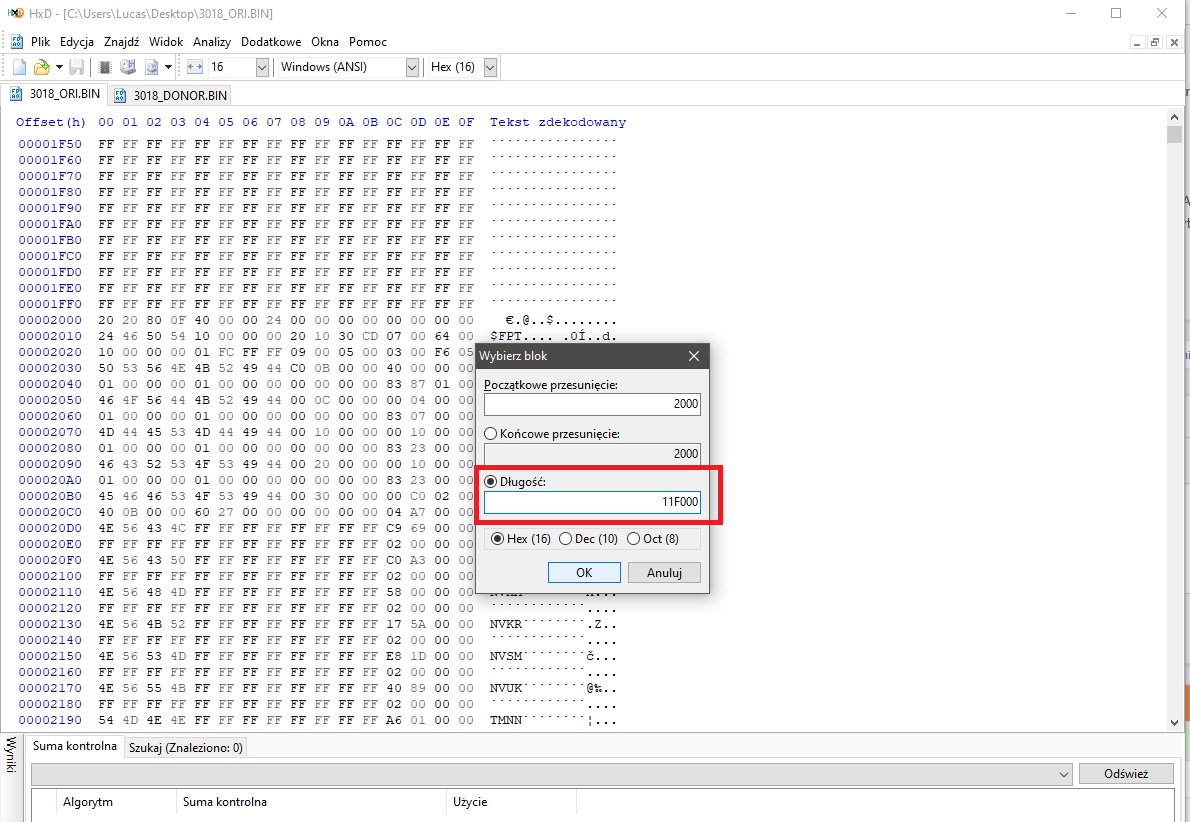Create a new file with the blank page icon
This screenshot has height=822, width=1190.
point(20,68)
